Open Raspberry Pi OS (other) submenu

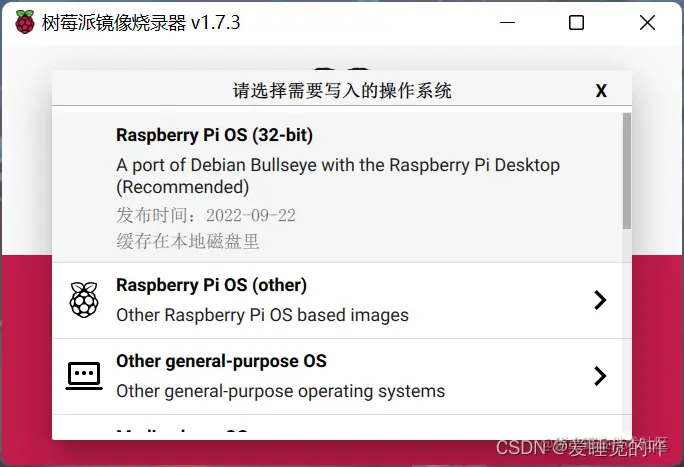click(338, 300)
